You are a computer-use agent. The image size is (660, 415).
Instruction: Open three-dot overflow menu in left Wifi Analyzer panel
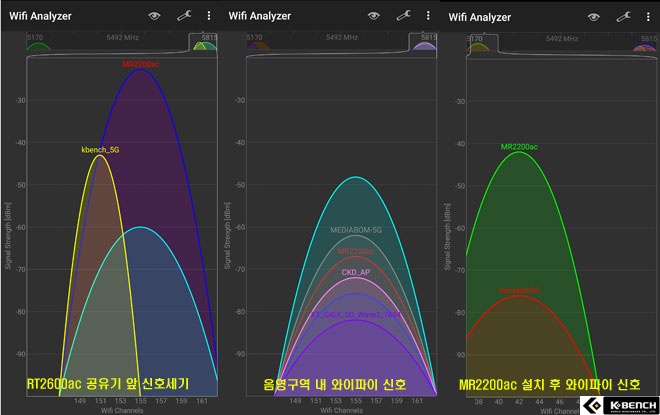[209, 16]
